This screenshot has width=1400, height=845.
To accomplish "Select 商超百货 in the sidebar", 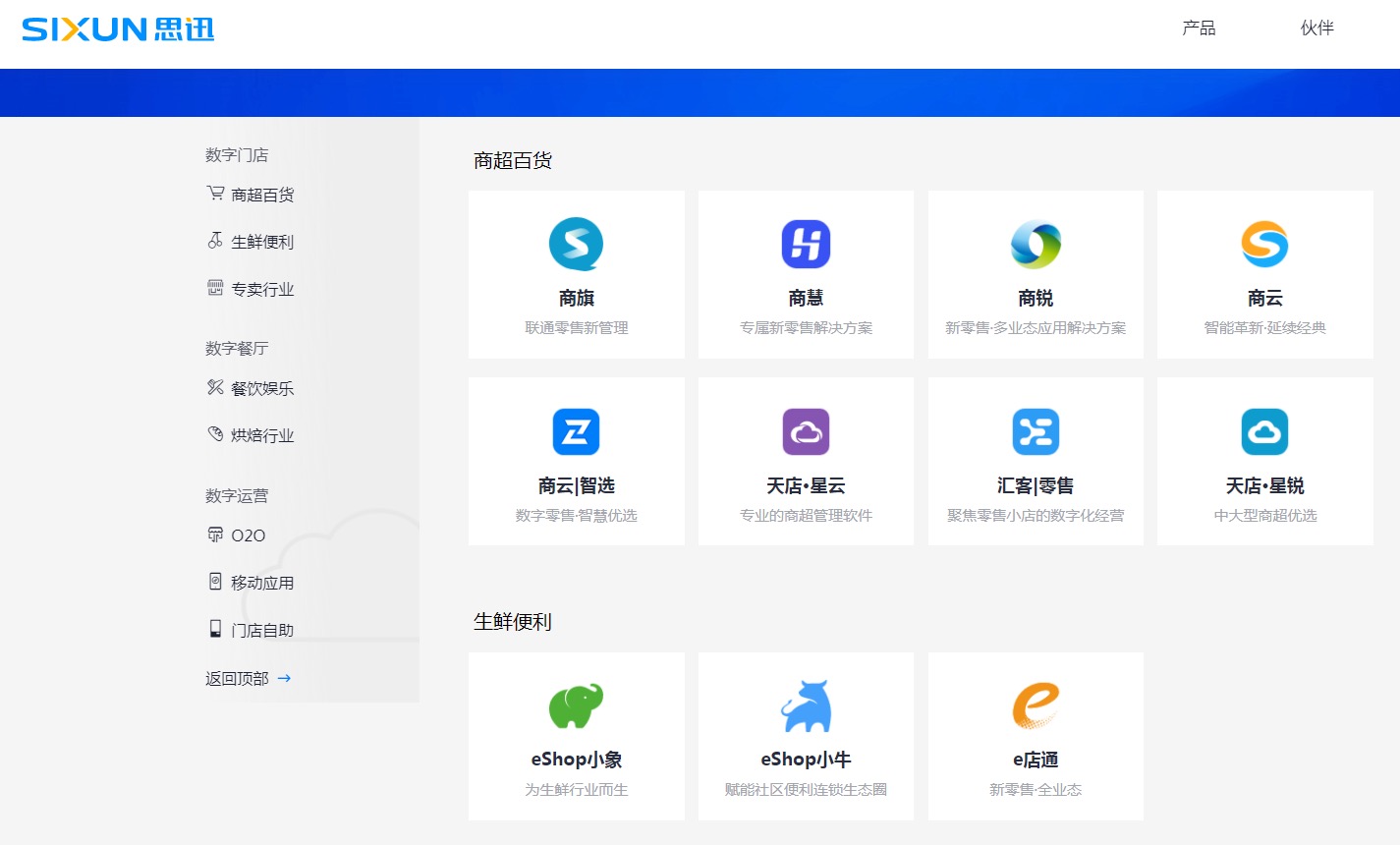I will [262, 195].
